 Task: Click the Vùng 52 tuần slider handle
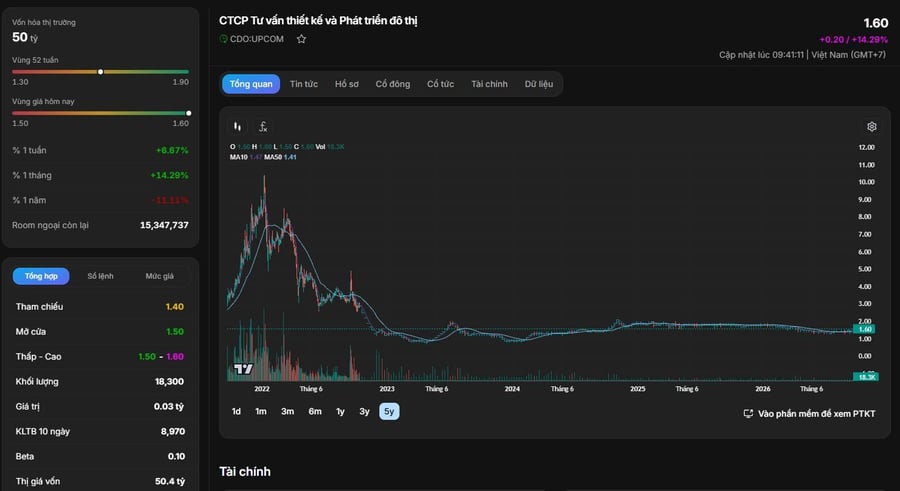(x=100, y=72)
